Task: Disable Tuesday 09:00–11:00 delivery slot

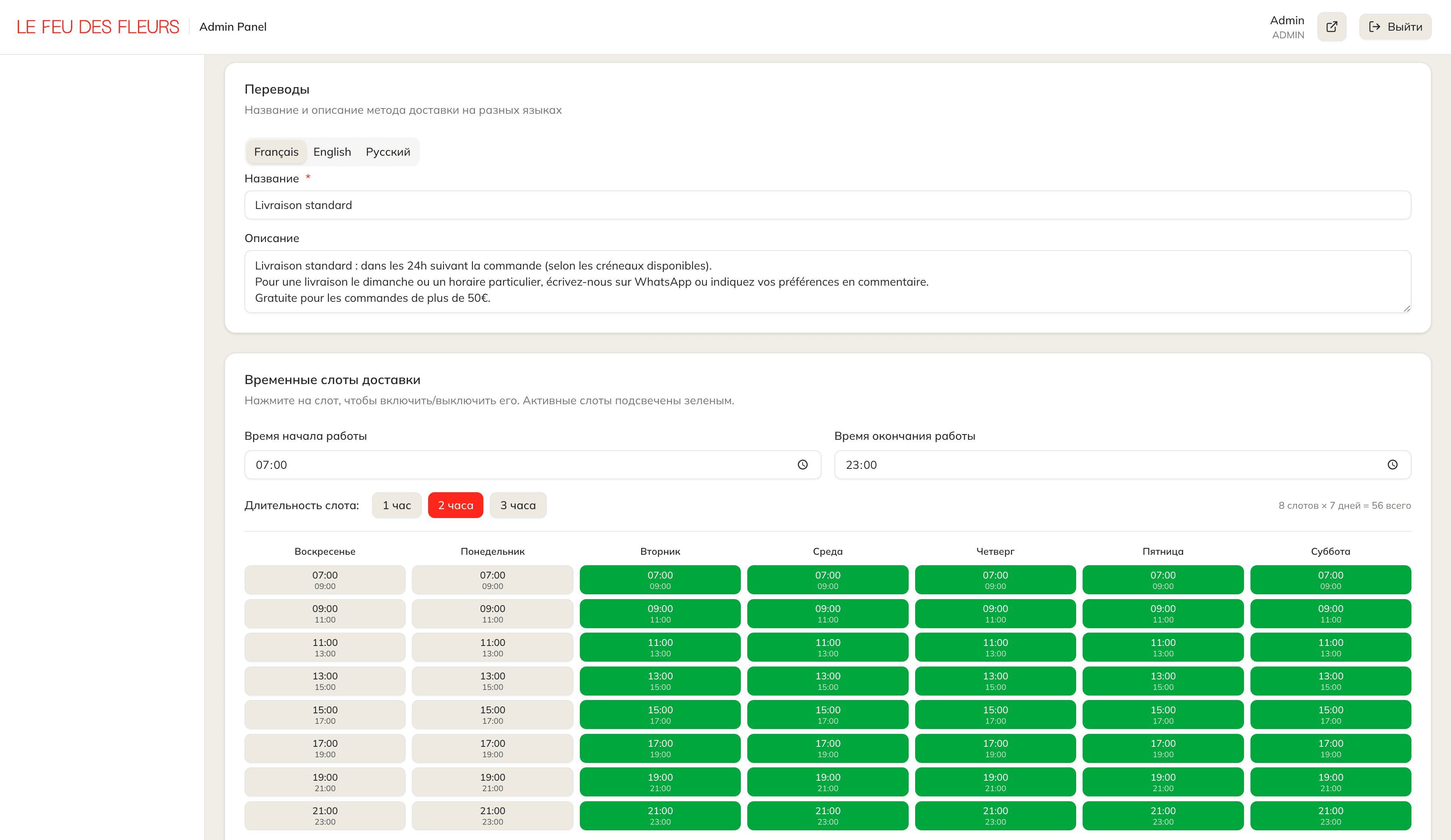Action: [x=660, y=613]
